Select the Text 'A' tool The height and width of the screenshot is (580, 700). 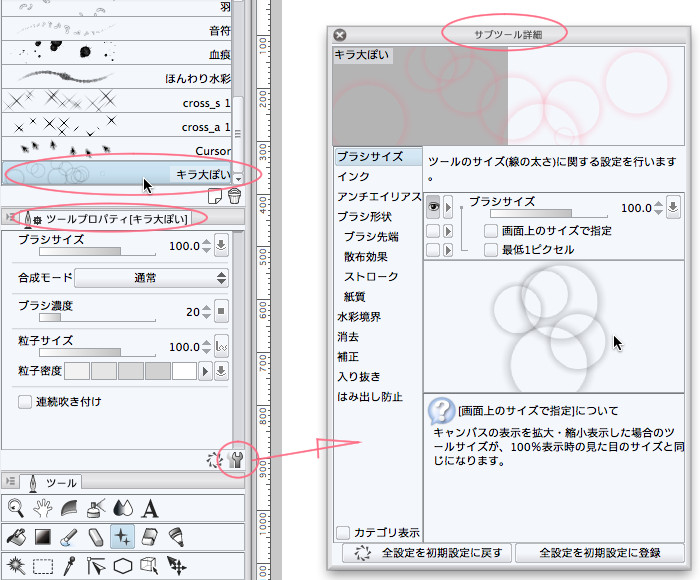[x=150, y=508]
